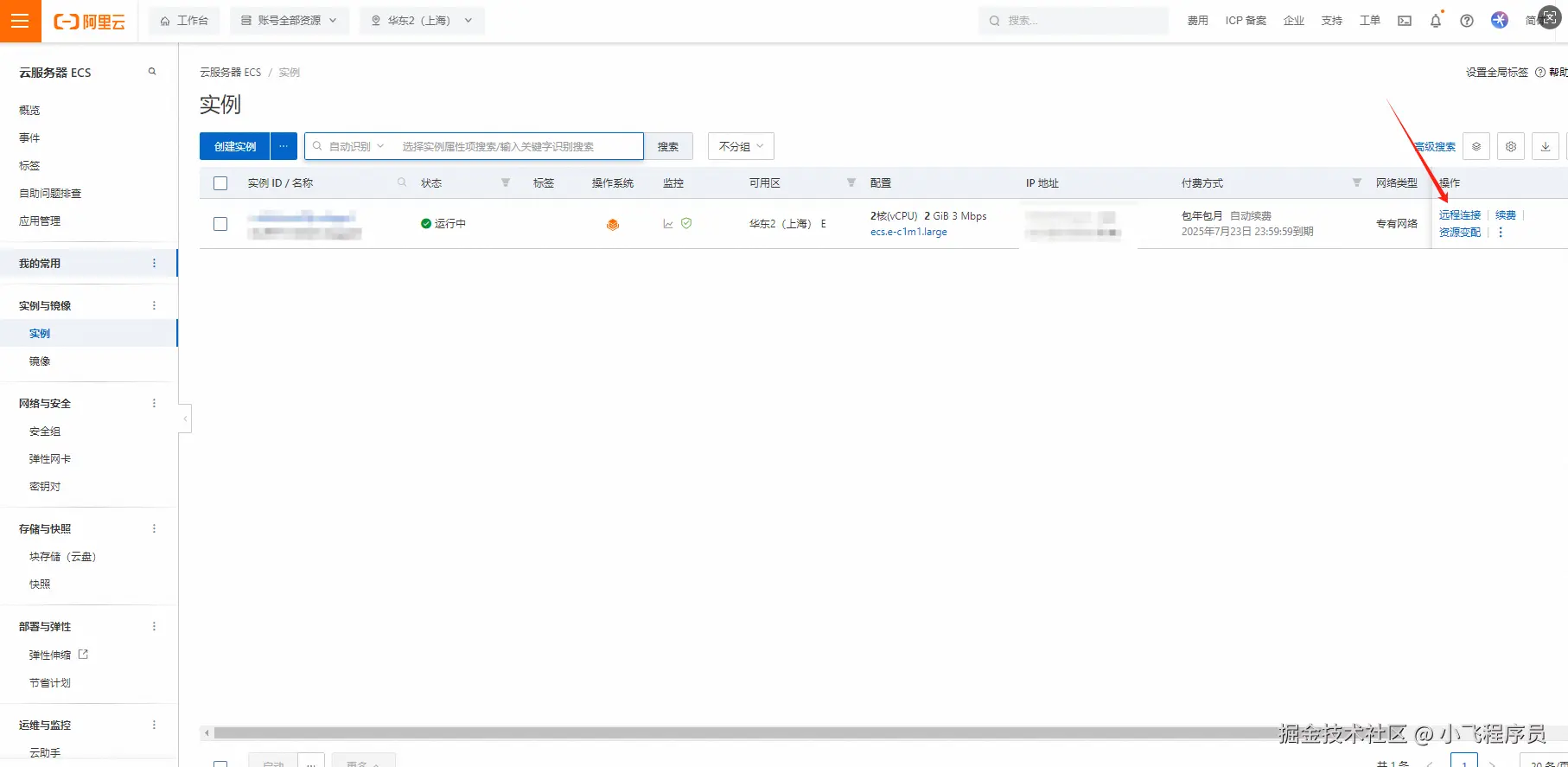Open the Cloud Shell terminal icon
Viewport: 1568px width, 767px height.
coord(1405,21)
